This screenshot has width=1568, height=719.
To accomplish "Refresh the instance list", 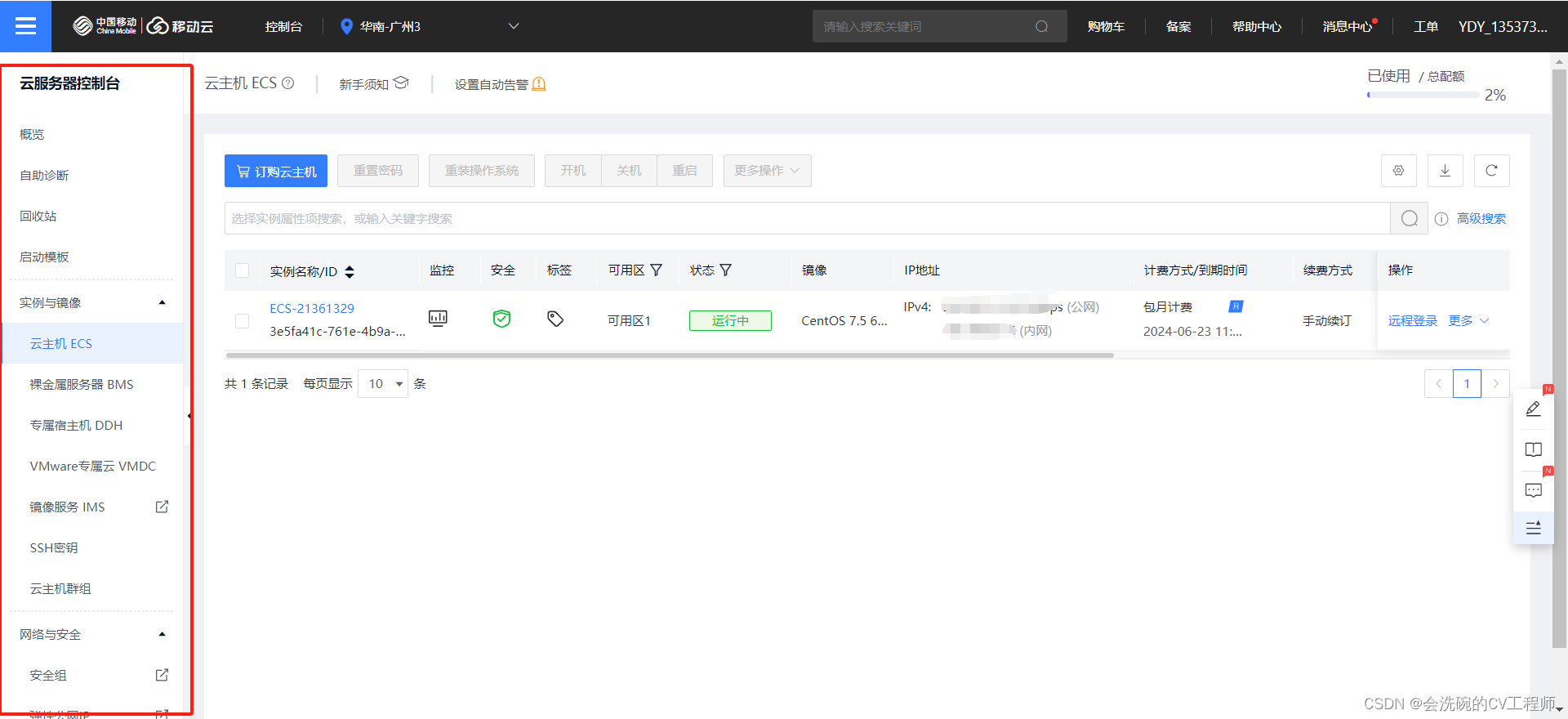I will pyautogui.click(x=1491, y=171).
